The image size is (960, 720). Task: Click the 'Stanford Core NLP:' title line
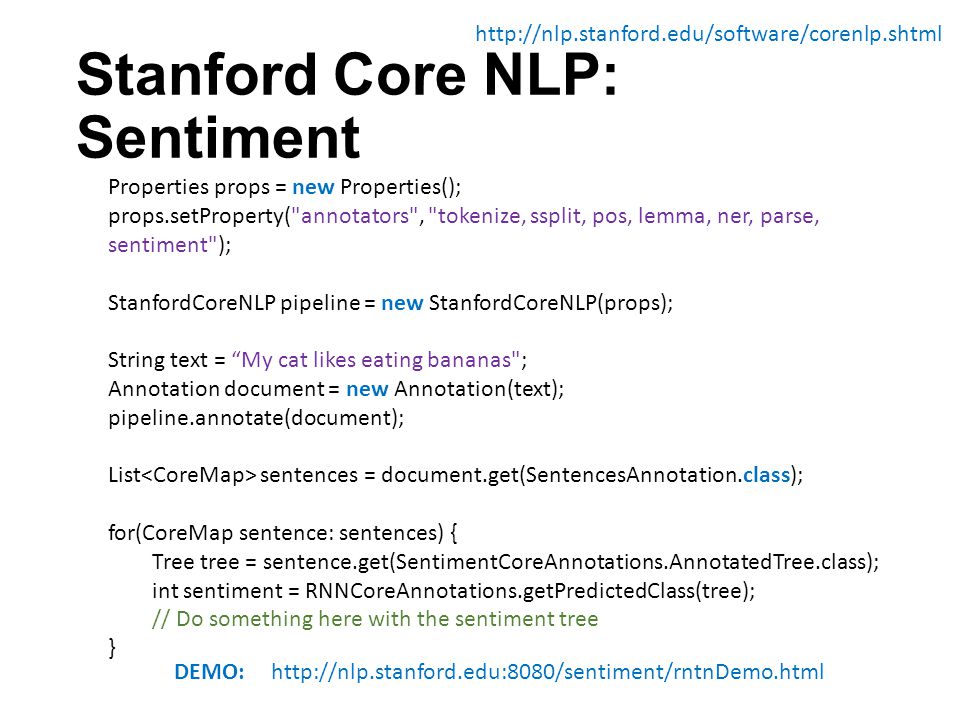tap(347, 75)
